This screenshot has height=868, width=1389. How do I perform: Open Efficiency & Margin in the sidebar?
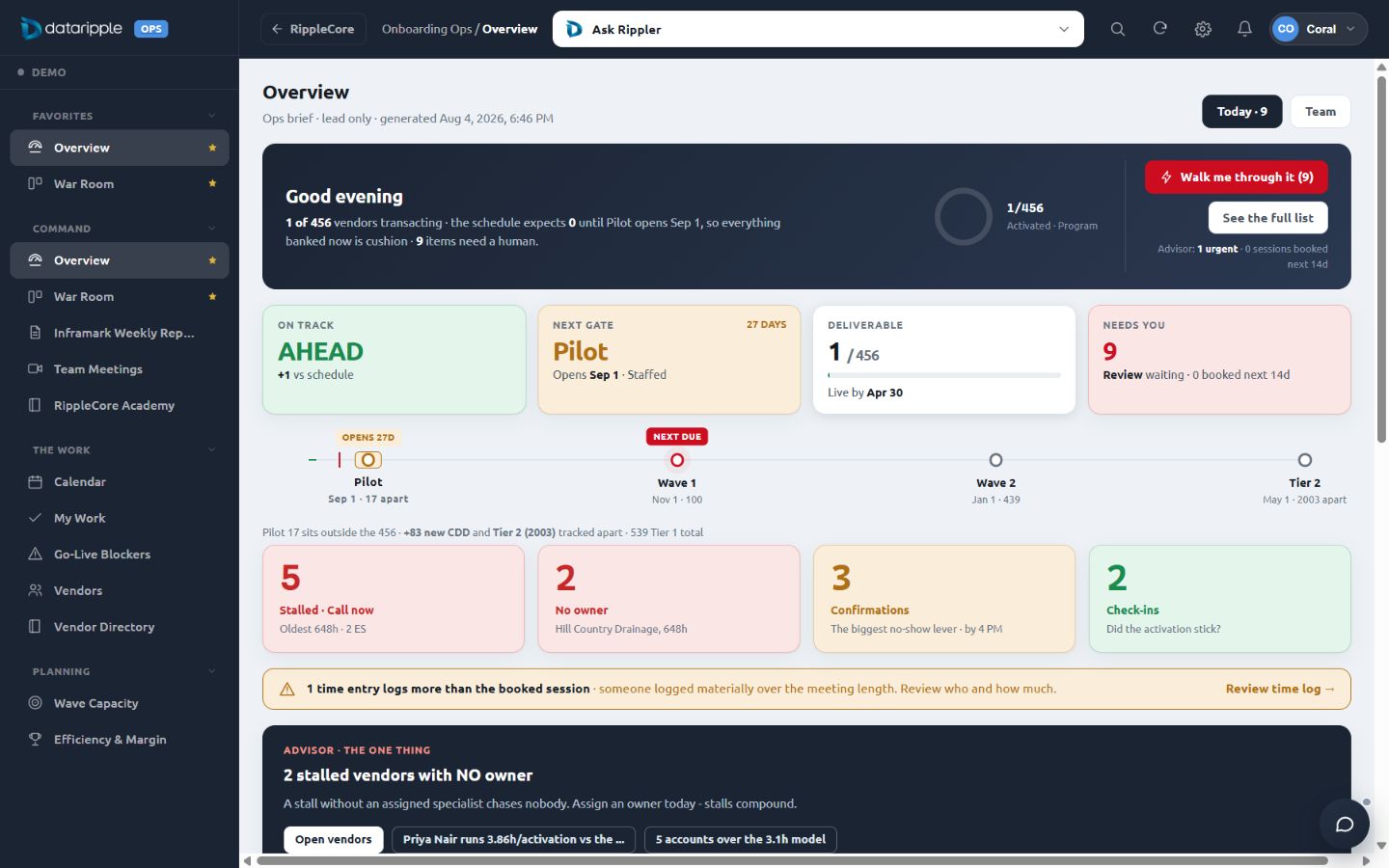pos(120,740)
